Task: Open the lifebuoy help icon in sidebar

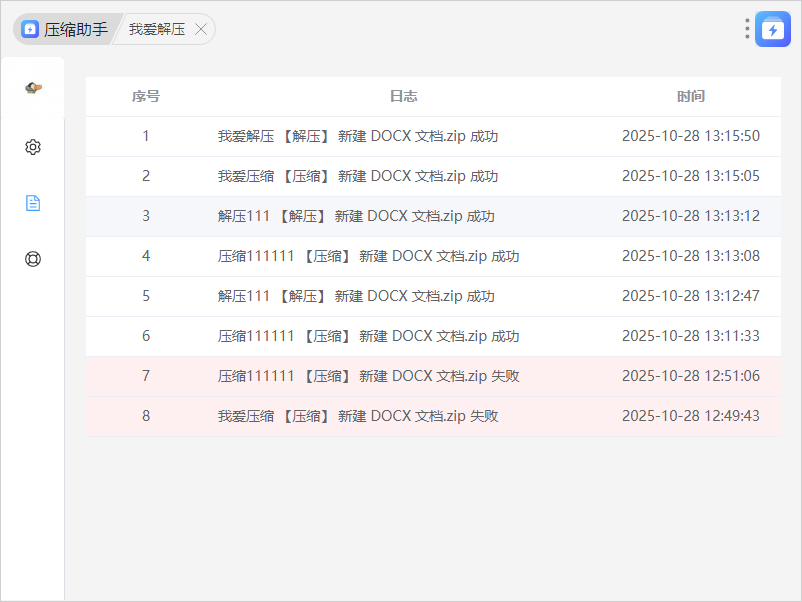Action: click(x=33, y=259)
